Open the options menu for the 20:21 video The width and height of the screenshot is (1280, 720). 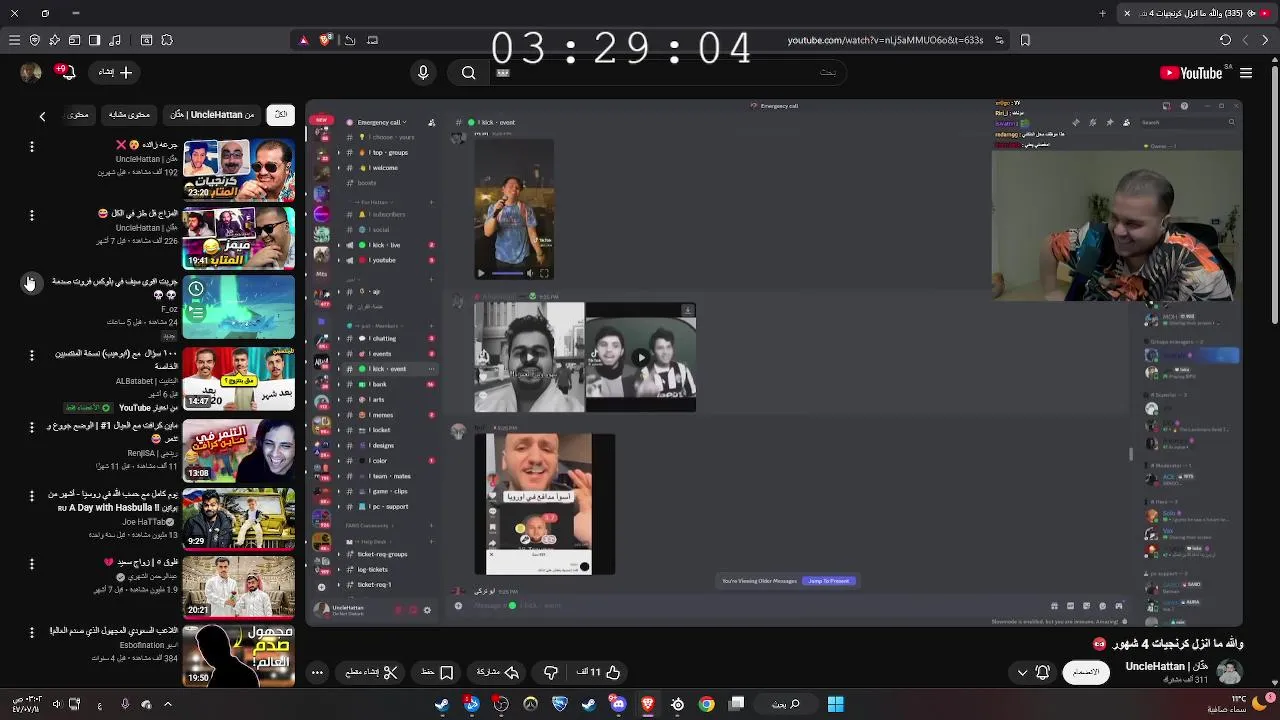[x=31, y=565]
